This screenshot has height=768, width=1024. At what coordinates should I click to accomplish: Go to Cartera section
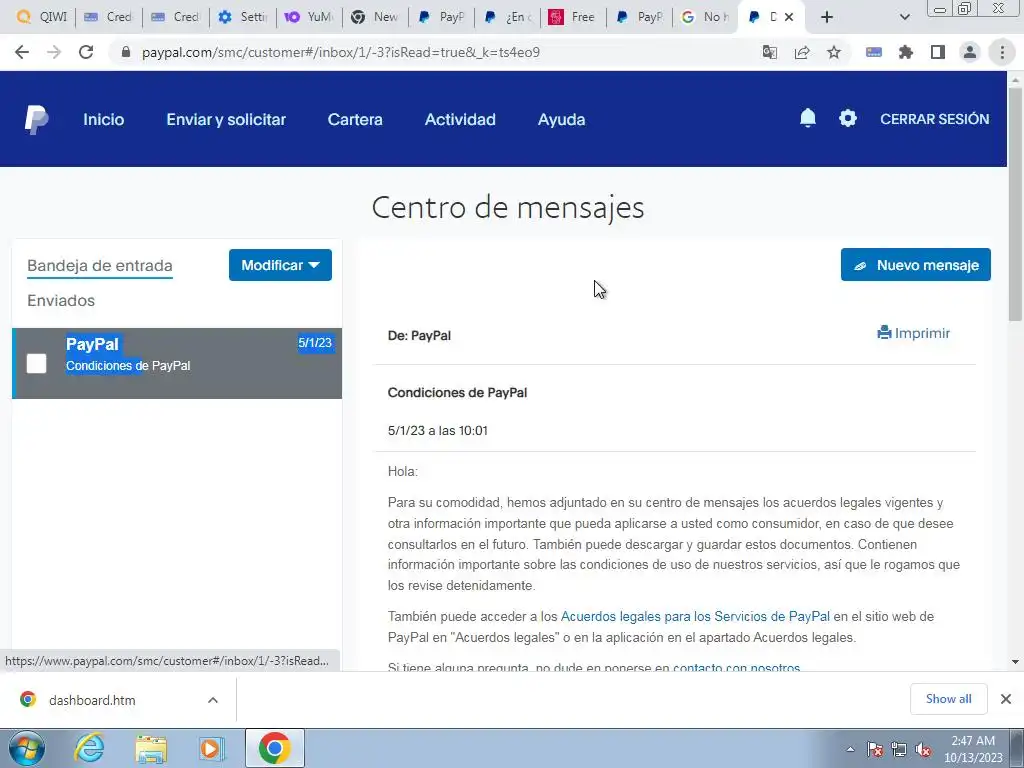[355, 120]
